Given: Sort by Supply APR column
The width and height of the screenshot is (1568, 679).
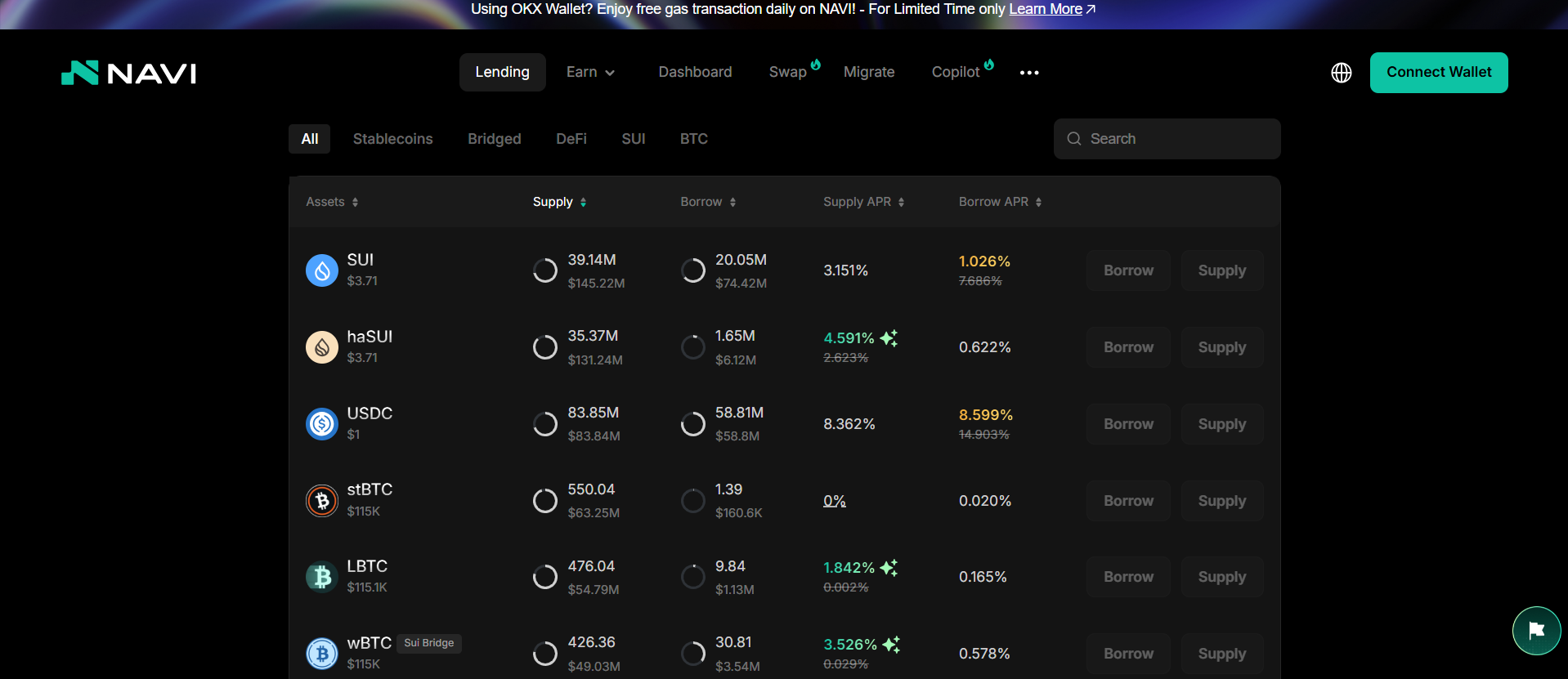Looking at the screenshot, I should 863,202.
